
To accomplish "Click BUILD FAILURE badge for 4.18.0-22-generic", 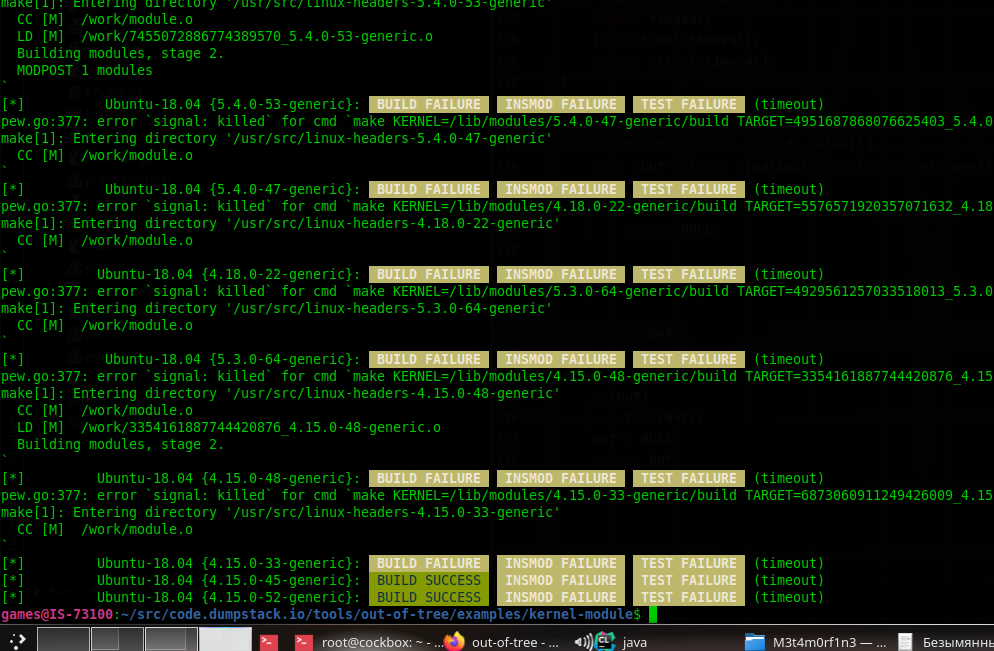I will tap(429, 274).
